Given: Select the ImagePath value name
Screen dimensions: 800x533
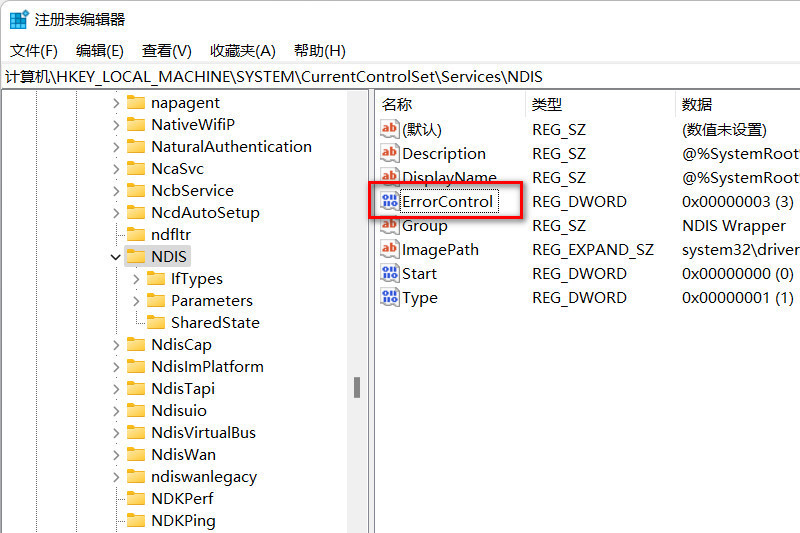Looking at the screenshot, I should (x=440, y=249).
